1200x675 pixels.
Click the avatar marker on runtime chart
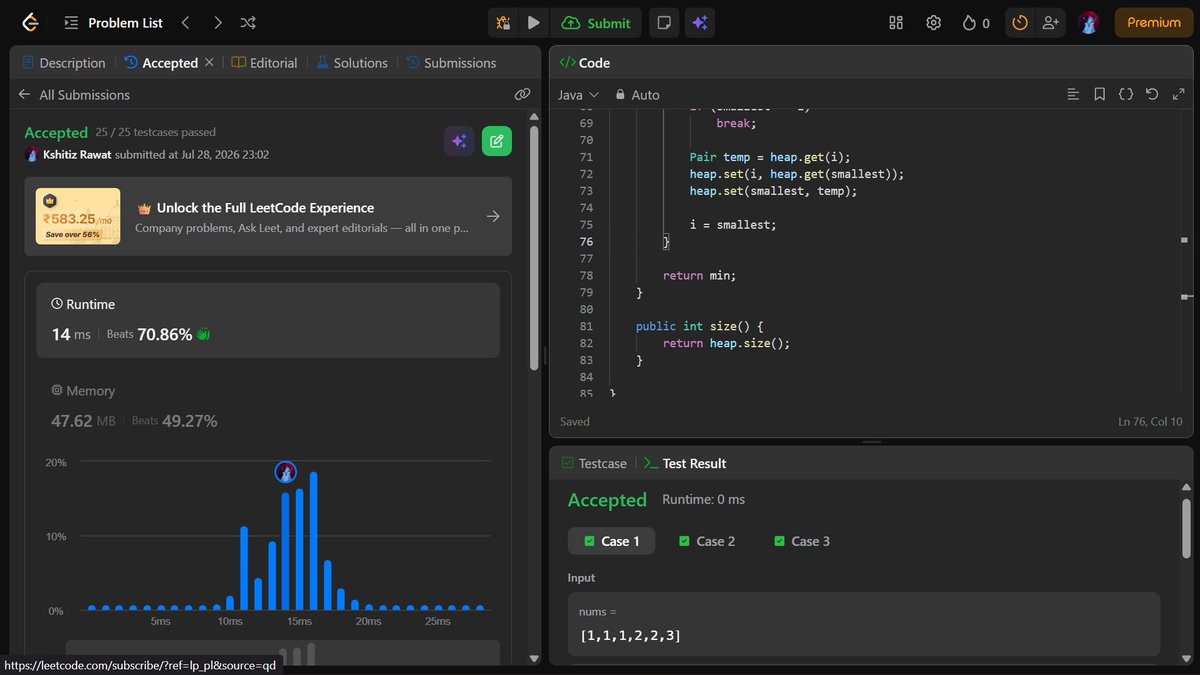(x=286, y=472)
